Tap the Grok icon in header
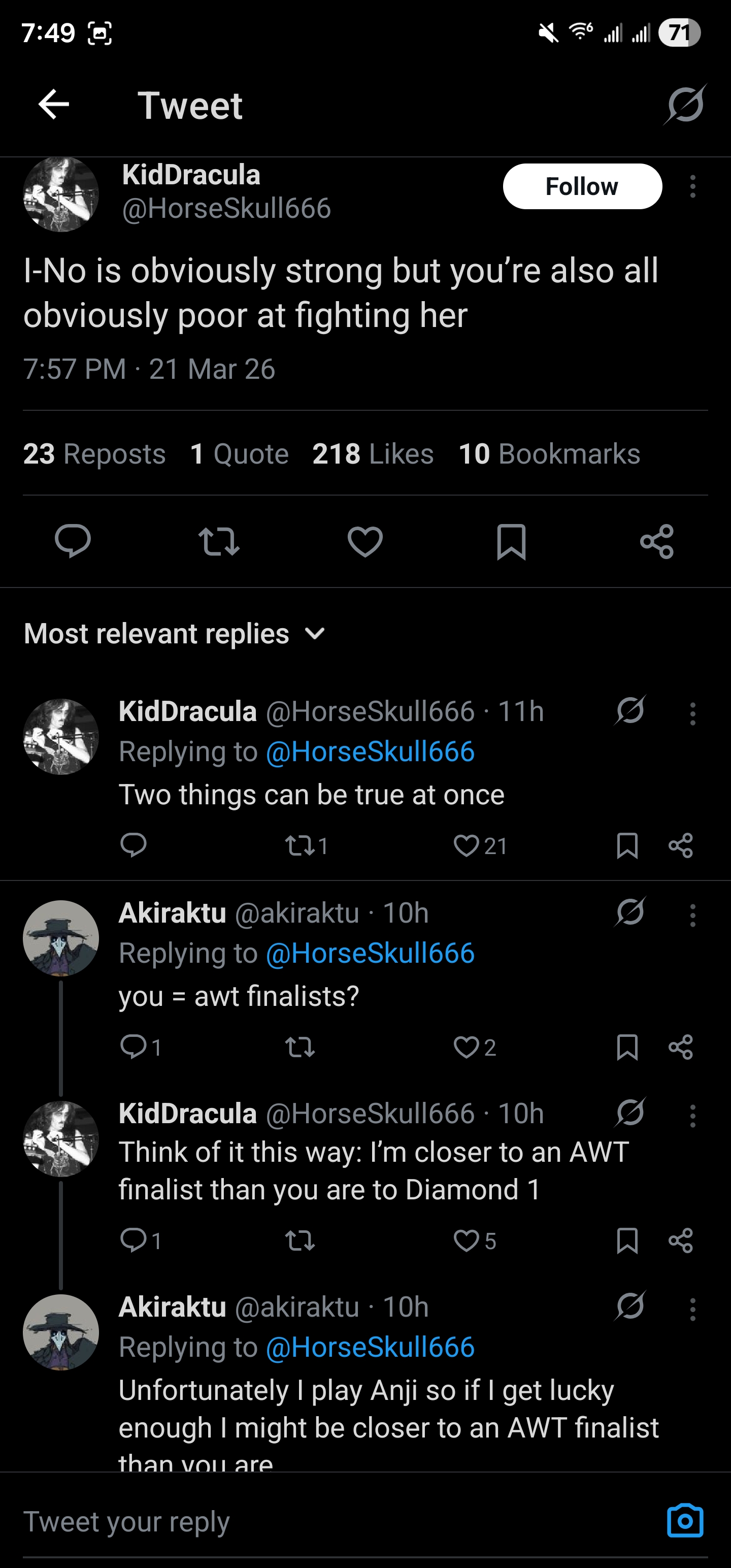The width and height of the screenshot is (731, 1568). pos(685,105)
